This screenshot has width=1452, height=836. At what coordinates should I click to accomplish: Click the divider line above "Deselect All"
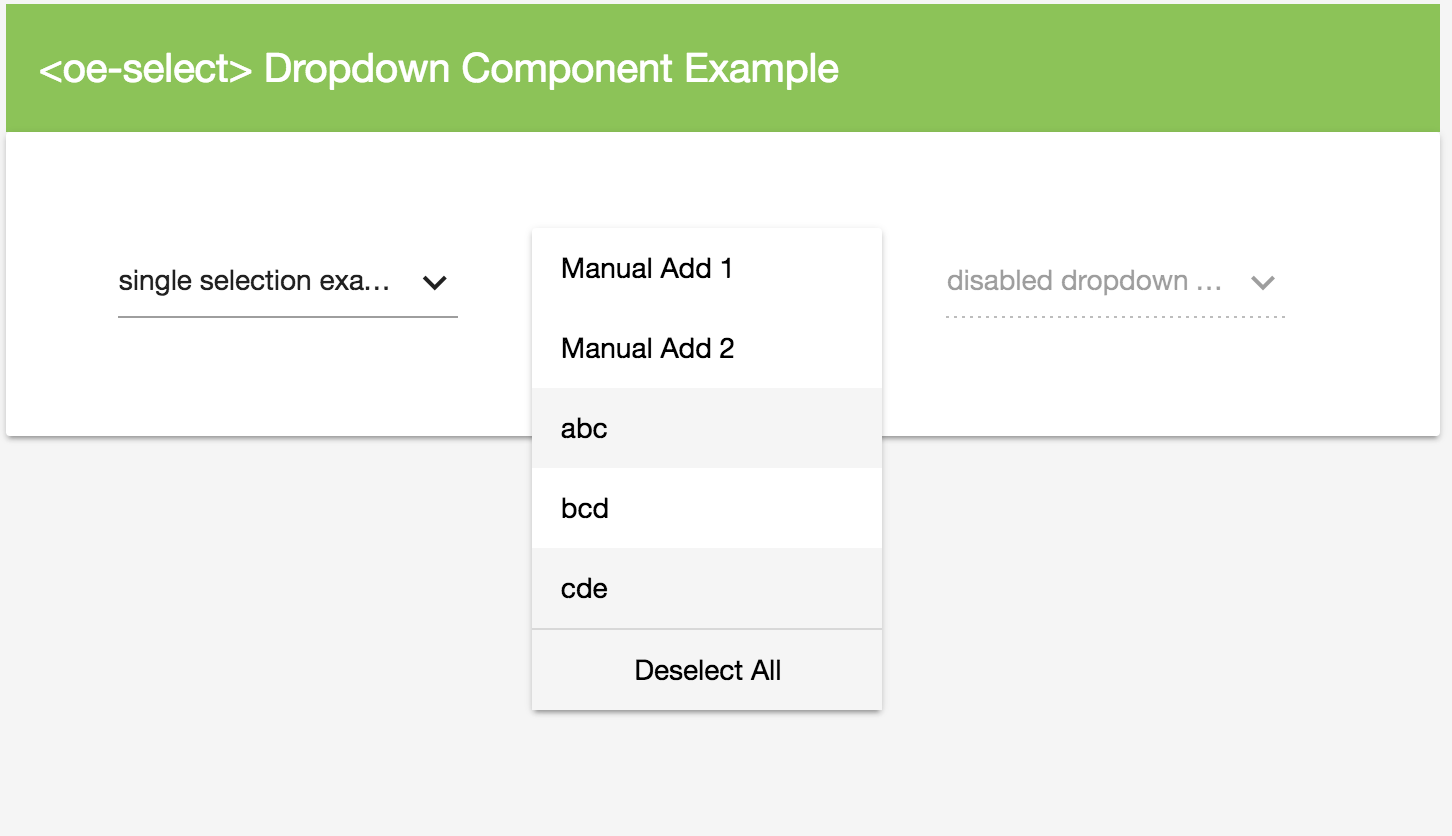707,629
